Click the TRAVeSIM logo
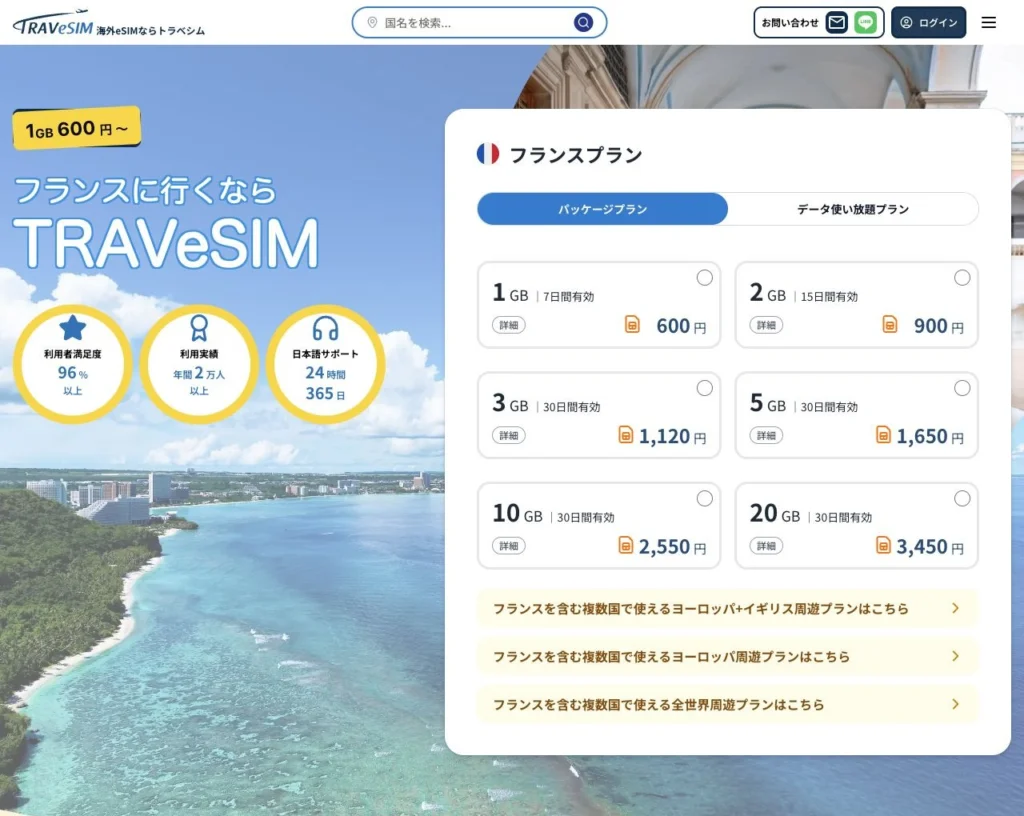 (x=53, y=23)
